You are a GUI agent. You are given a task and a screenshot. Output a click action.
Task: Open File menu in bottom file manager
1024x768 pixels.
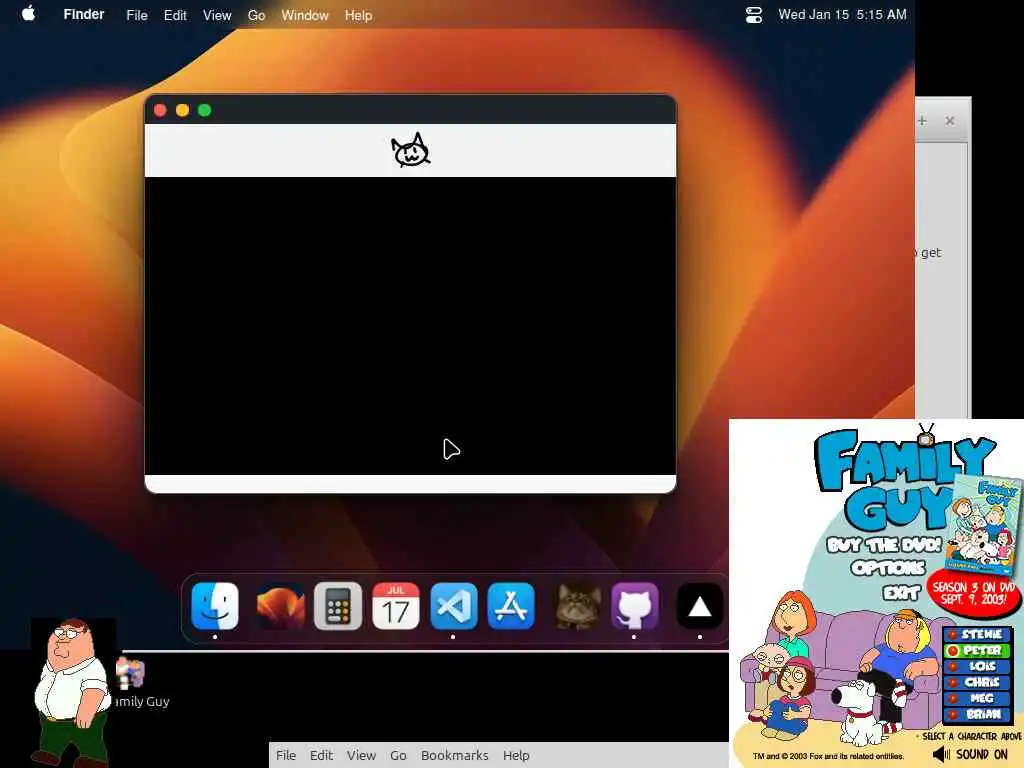click(x=285, y=755)
